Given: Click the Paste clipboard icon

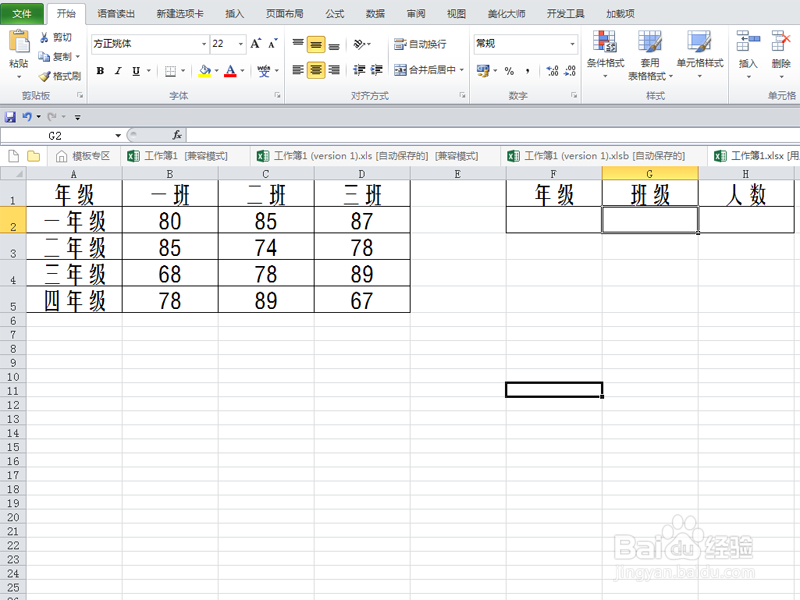Looking at the screenshot, I should [x=19, y=42].
